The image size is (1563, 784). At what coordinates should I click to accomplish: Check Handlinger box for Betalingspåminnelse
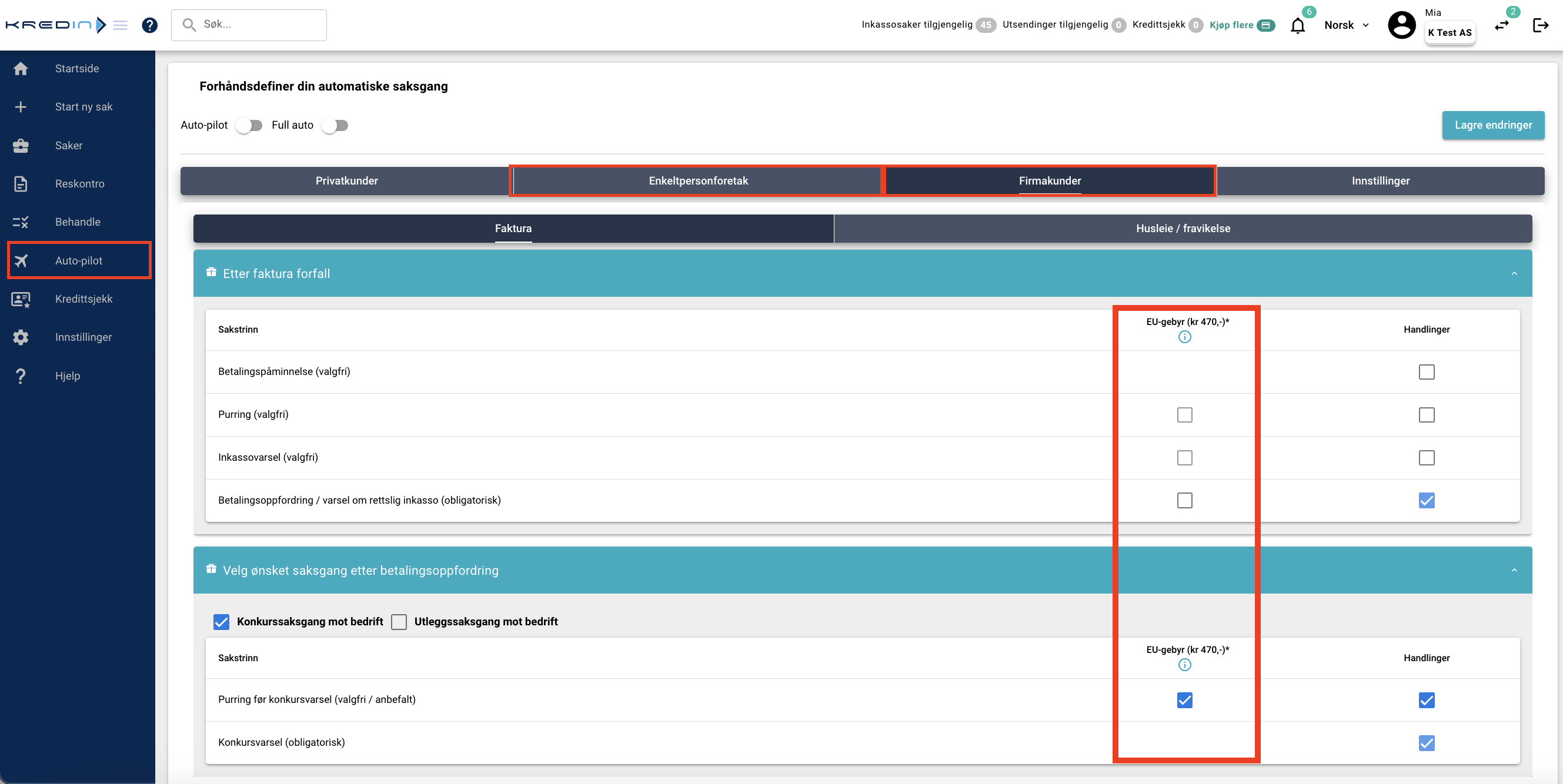[1427, 371]
